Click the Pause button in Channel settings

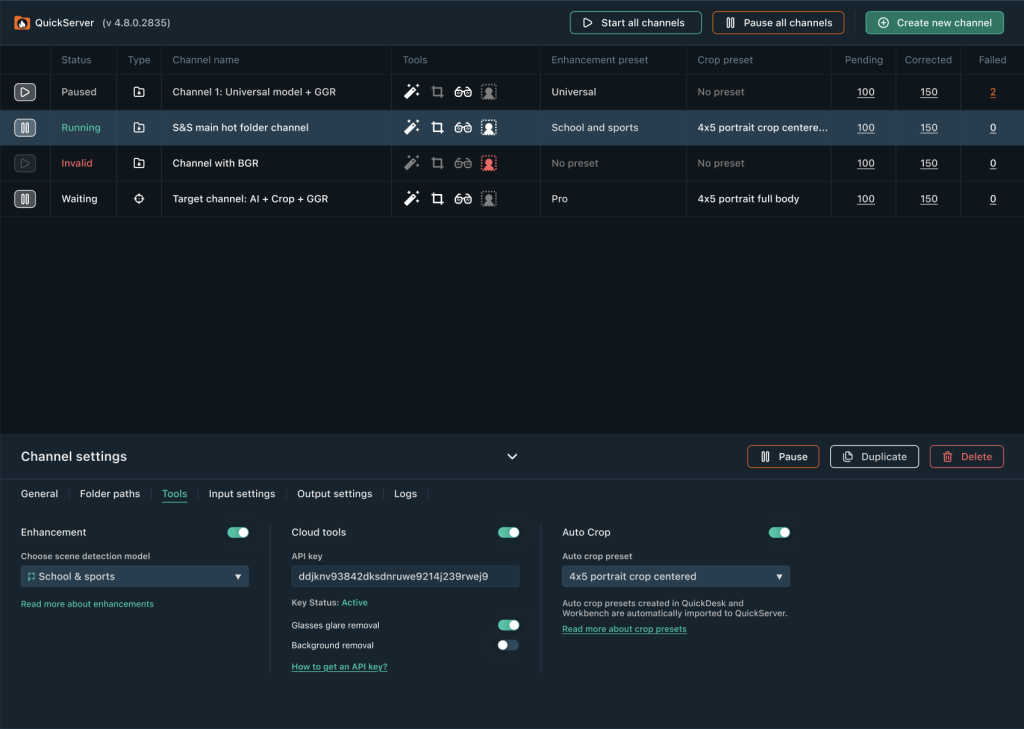(783, 457)
